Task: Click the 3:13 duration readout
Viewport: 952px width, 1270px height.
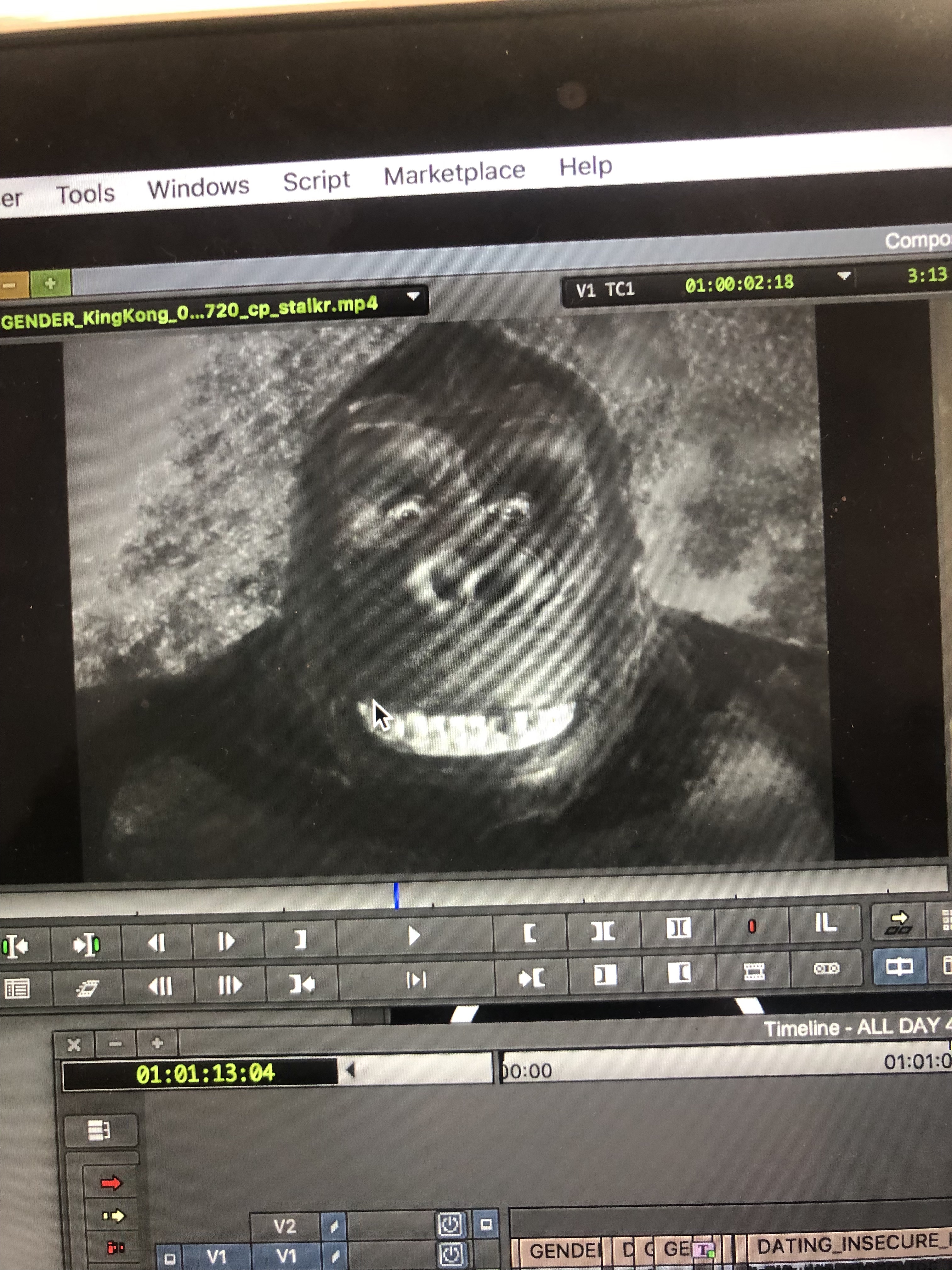Action: click(927, 275)
